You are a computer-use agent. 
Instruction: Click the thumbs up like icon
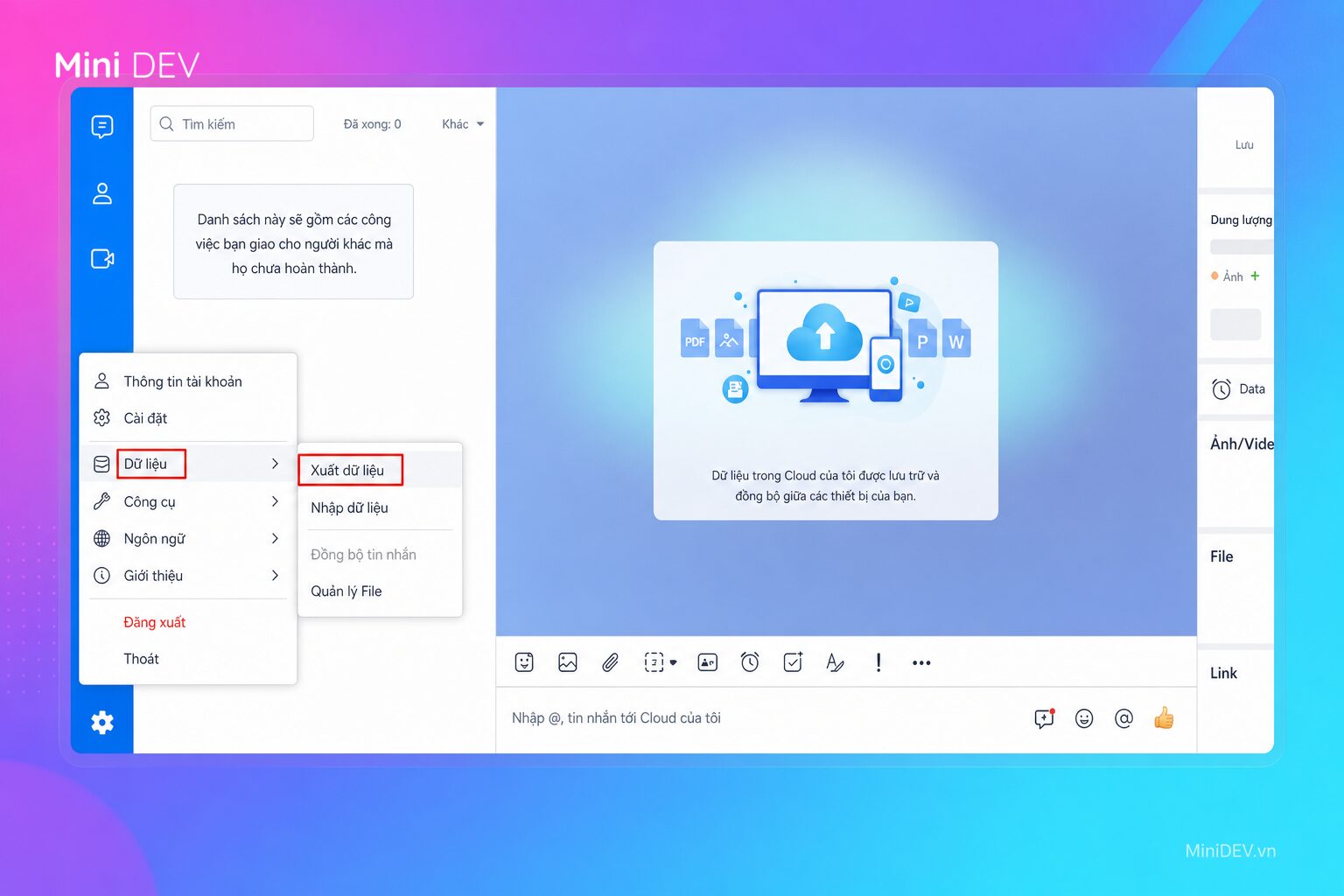[x=1164, y=718]
